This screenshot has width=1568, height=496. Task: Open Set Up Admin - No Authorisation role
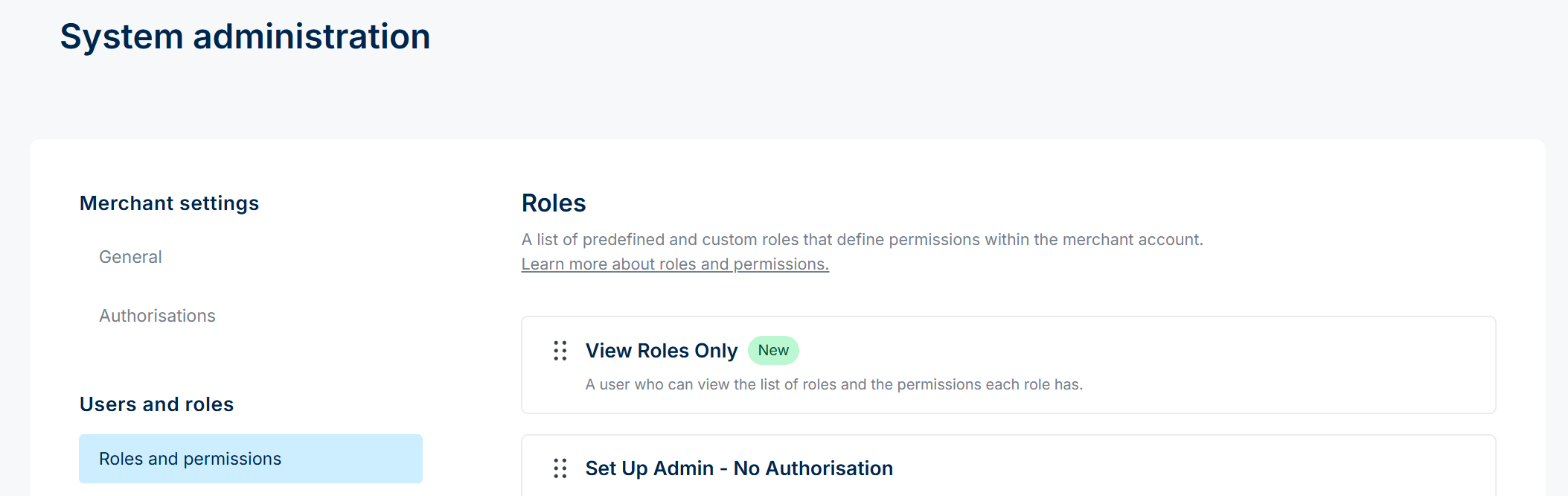[738, 468]
